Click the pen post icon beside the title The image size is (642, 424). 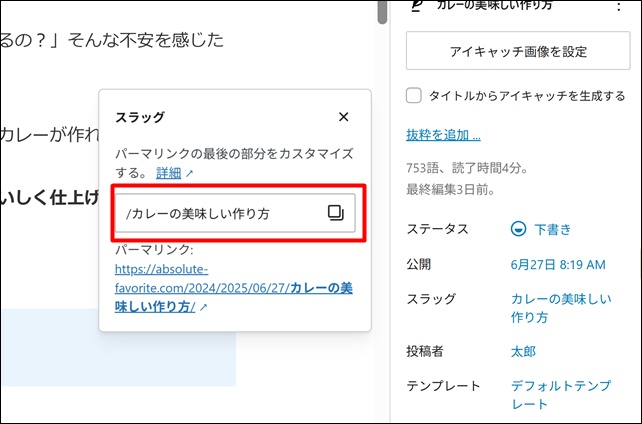coord(419,6)
